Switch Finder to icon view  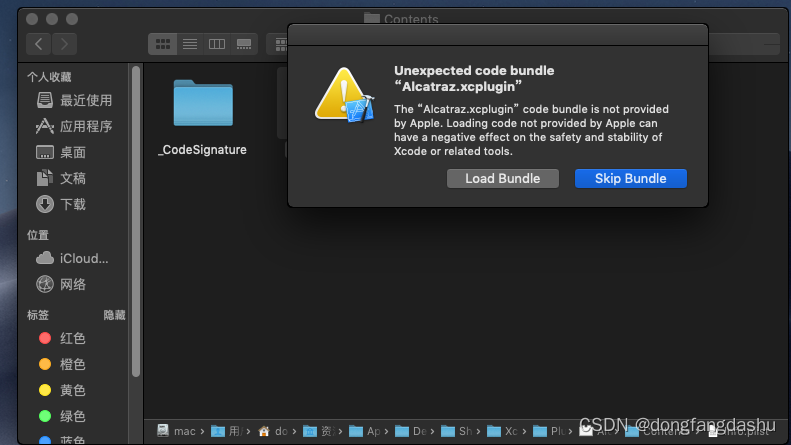(x=162, y=44)
